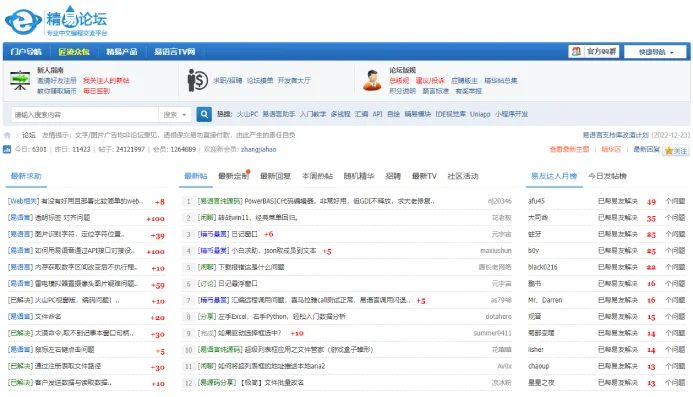The image size is (693, 397).
Task: Open the 鼠标左右键点击问题 help post
Action: (65, 350)
